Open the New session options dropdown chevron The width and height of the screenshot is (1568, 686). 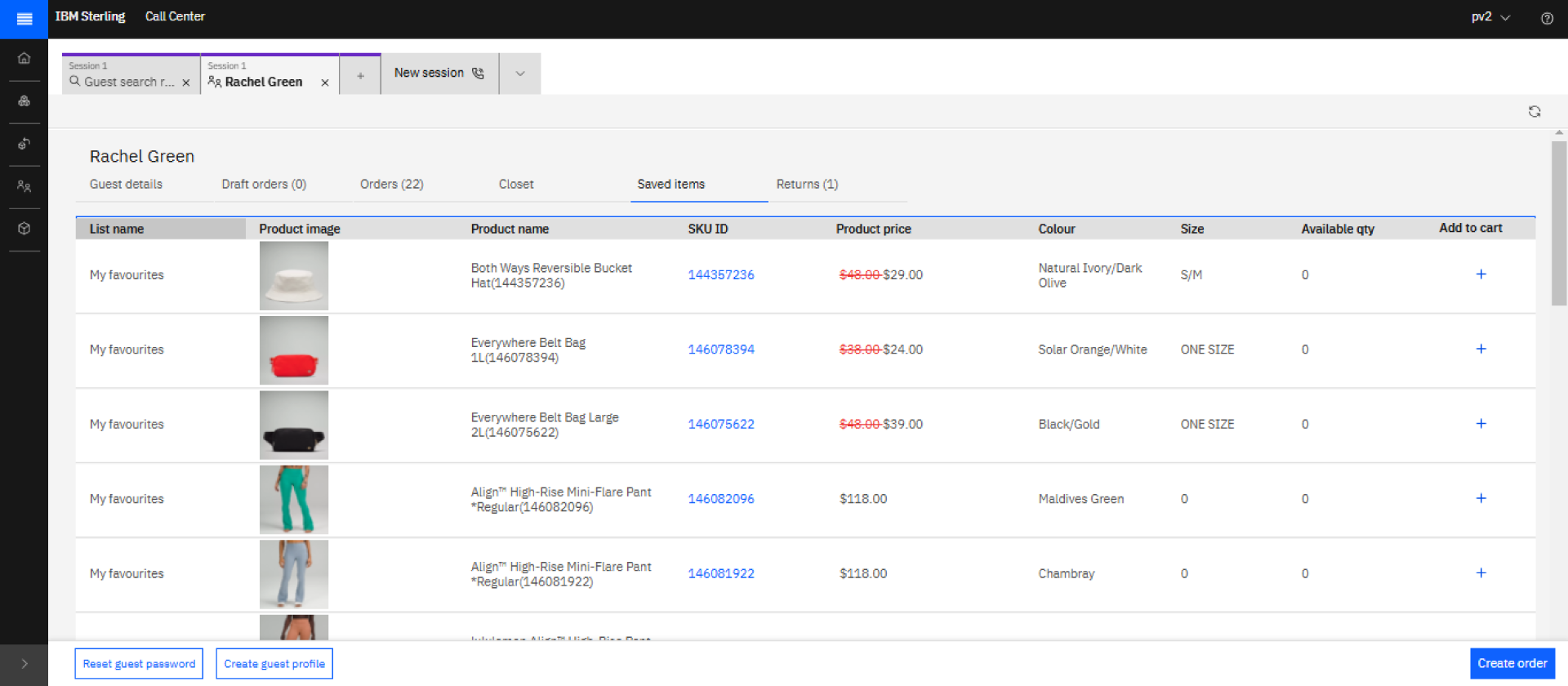[519, 73]
